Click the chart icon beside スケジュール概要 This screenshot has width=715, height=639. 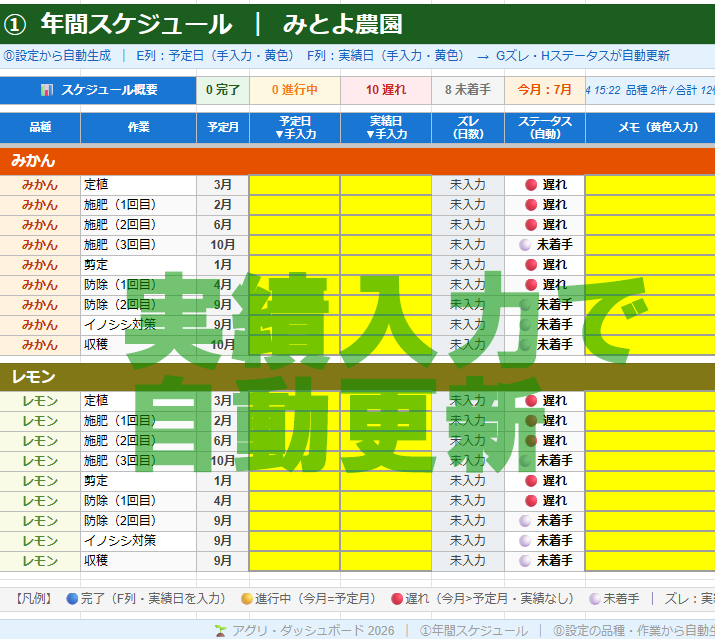(x=47, y=90)
